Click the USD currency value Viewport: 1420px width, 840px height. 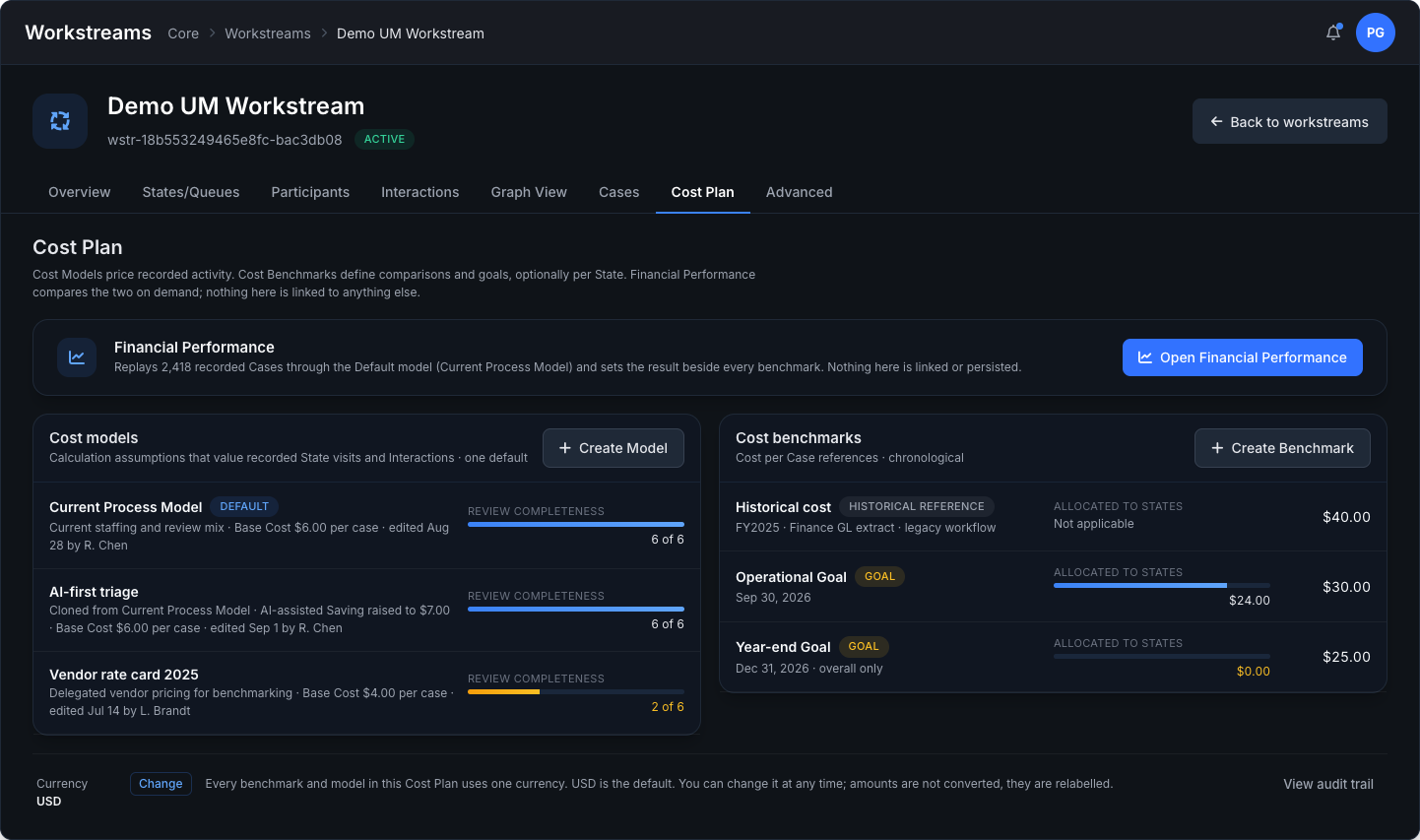(x=49, y=801)
